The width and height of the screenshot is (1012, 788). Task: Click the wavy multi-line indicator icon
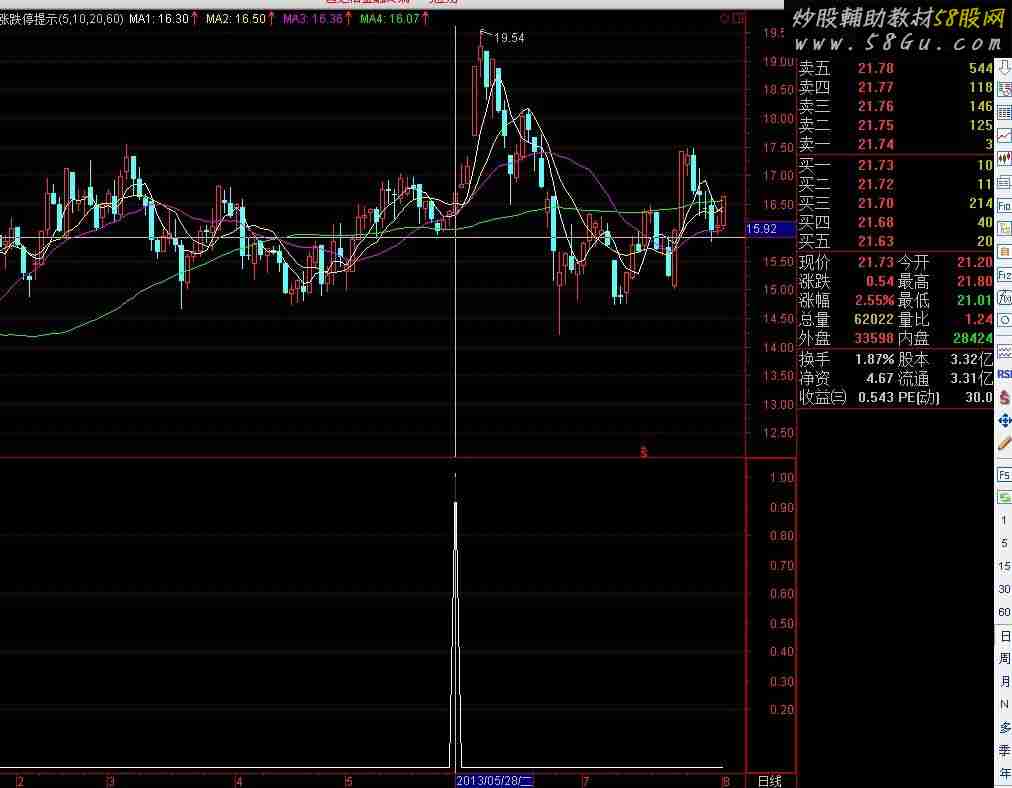[1004, 352]
